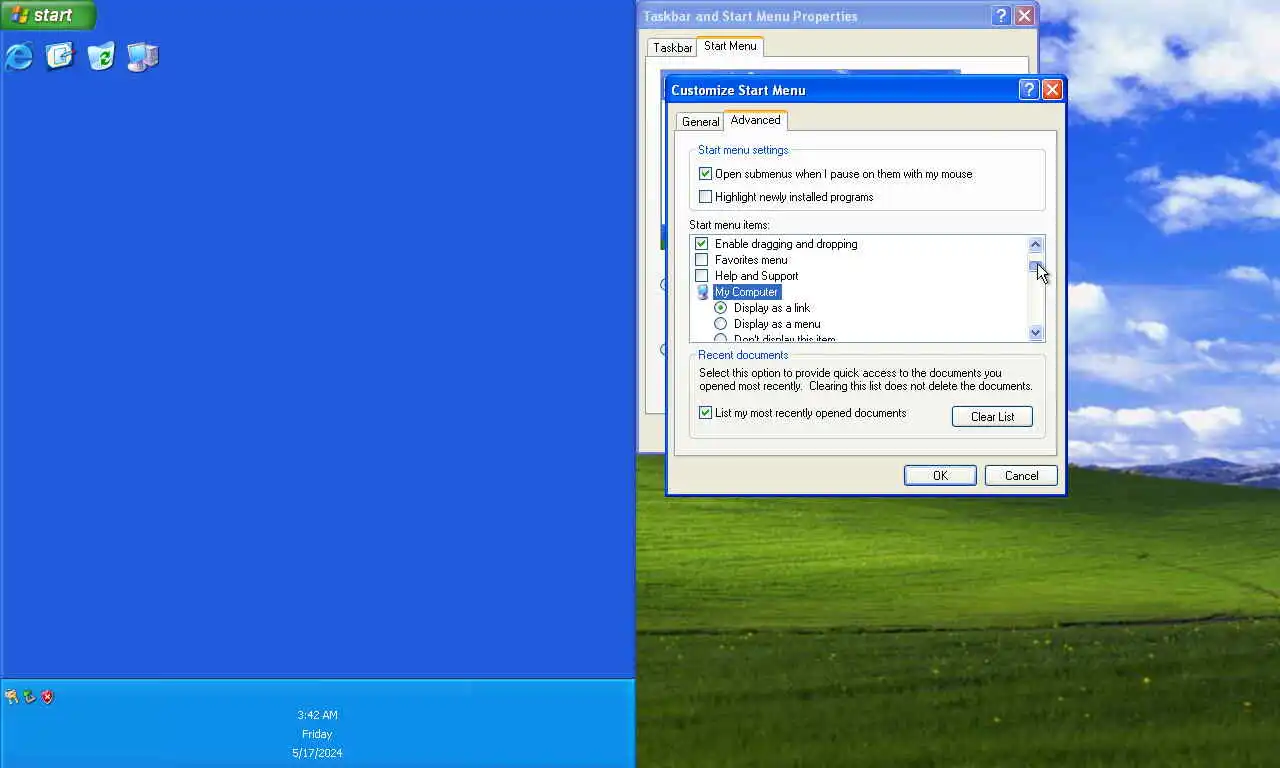This screenshot has height=768, width=1280.
Task: Click the Start menu settings group heading
Action: (x=743, y=150)
